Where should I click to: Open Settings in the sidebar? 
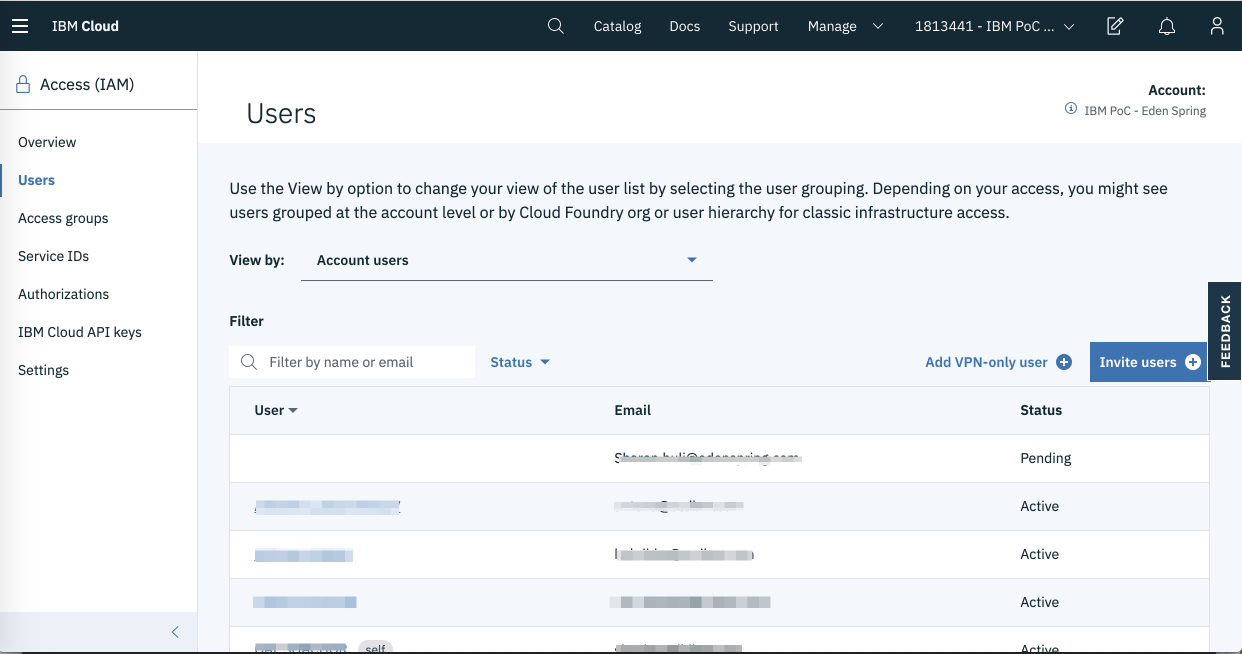click(x=43, y=370)
